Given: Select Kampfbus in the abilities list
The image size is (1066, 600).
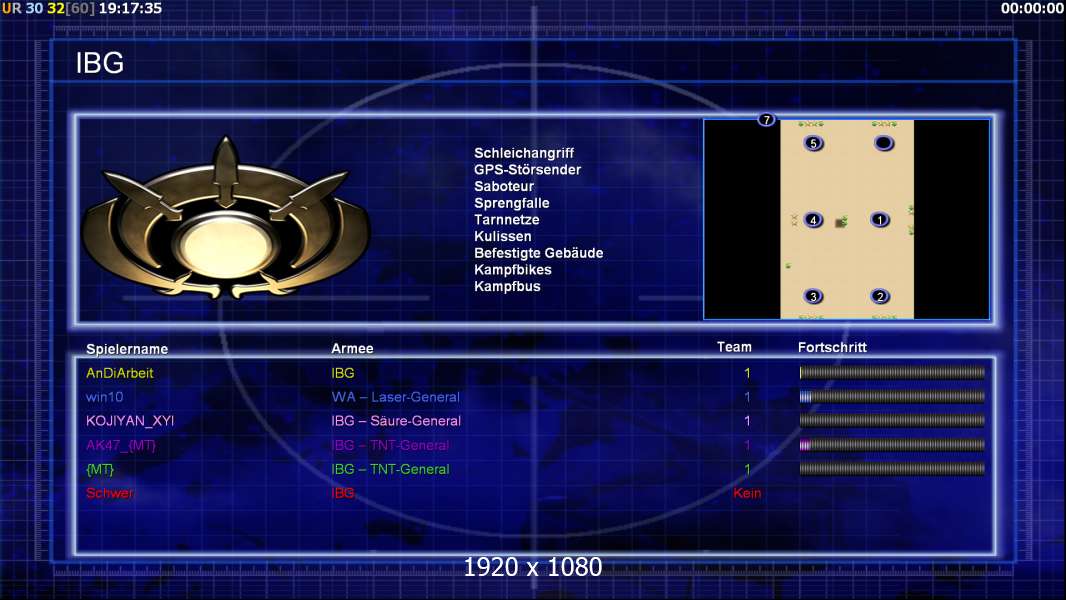Looking at the screenshot, I should point(507,286).
